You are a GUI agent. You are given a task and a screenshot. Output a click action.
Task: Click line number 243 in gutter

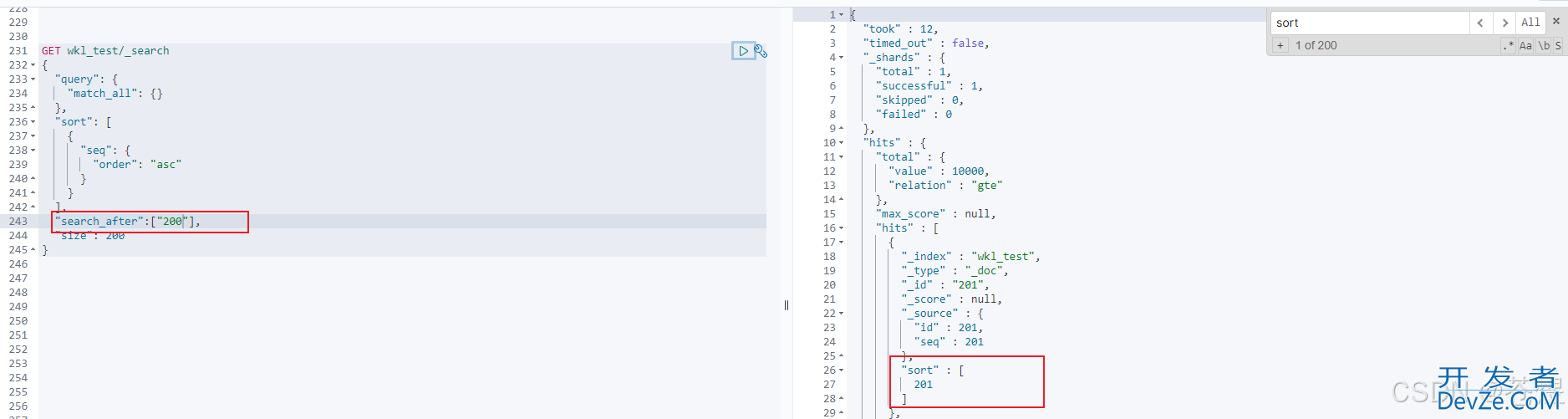tap(18, 222)
